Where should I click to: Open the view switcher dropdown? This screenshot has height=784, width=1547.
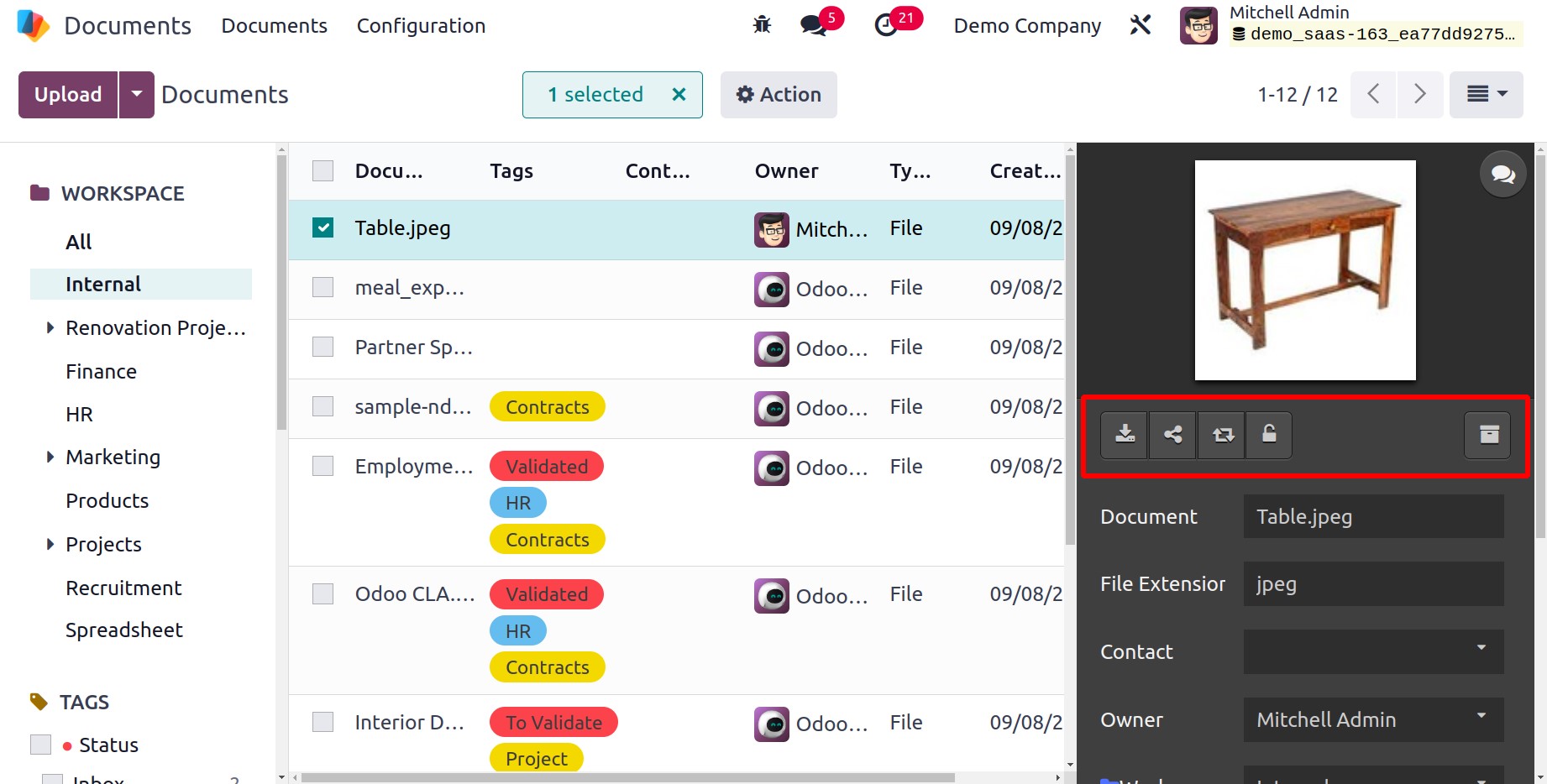pyautogui.click(x=1486, y=94)
